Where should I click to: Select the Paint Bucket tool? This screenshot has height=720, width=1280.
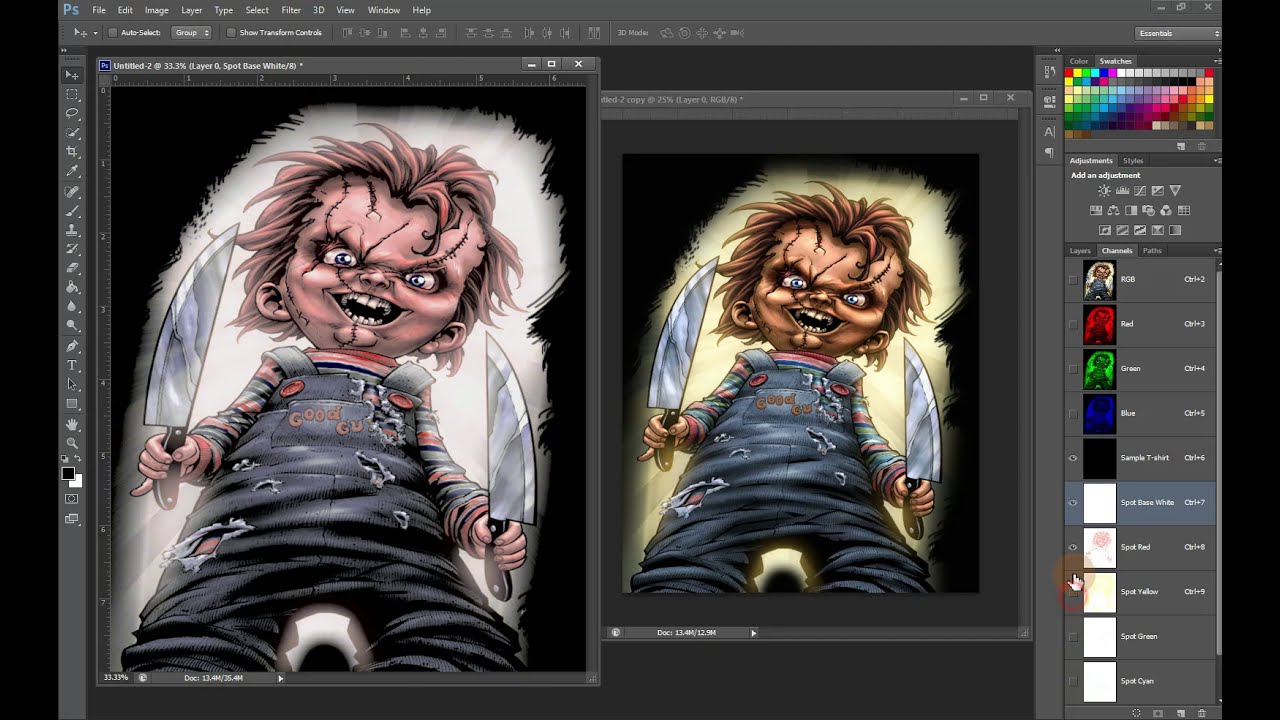click(72, 287)
